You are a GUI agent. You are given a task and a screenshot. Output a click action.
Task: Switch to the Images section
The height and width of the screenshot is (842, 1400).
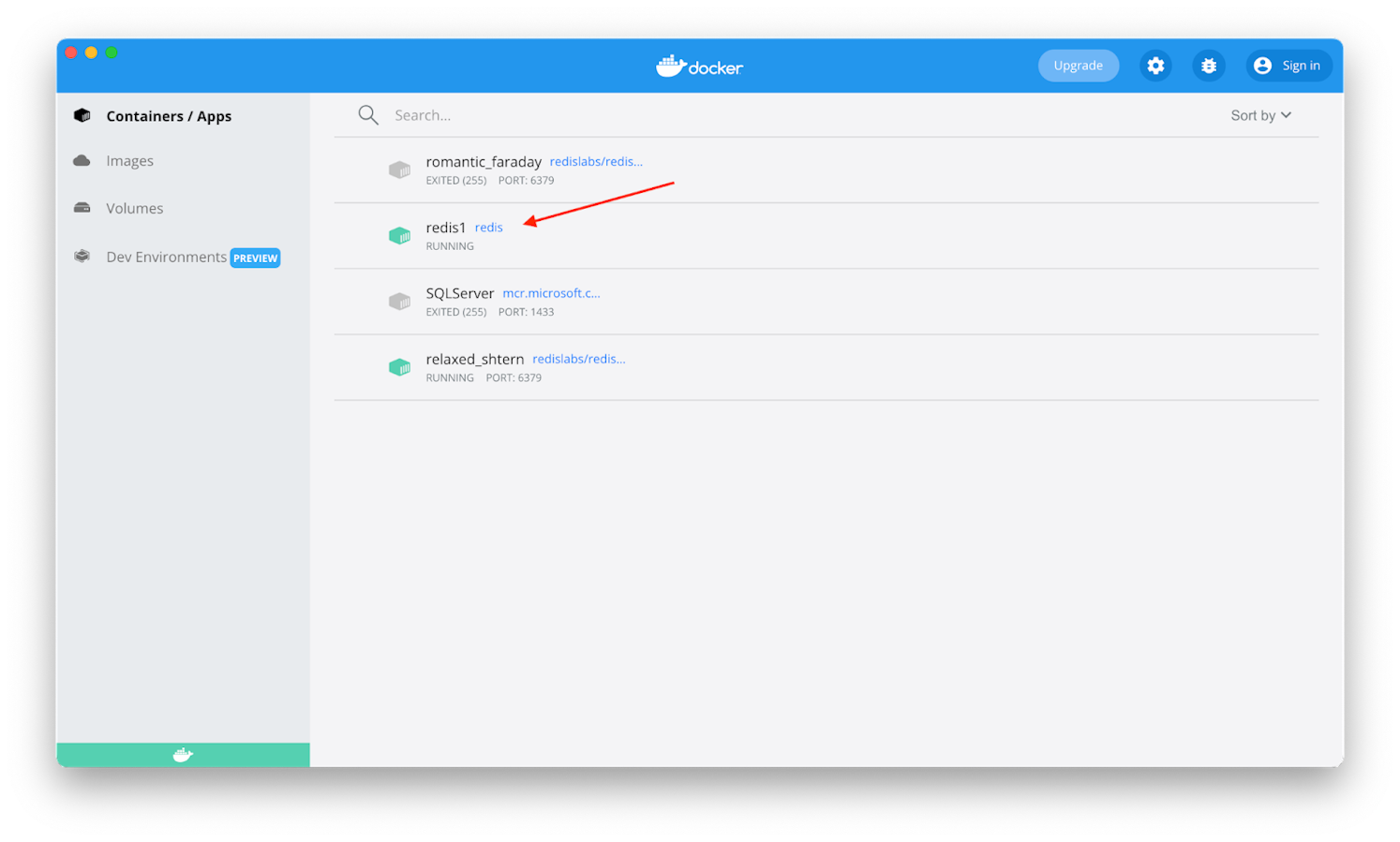[129, 161]
